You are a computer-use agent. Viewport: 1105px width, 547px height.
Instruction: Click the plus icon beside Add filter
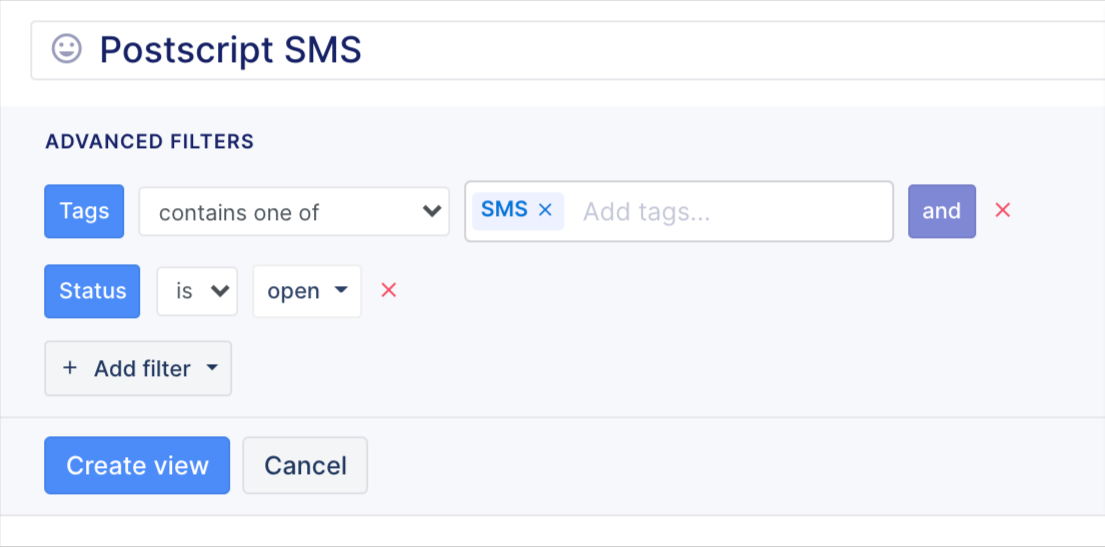[x=69, y=368]
